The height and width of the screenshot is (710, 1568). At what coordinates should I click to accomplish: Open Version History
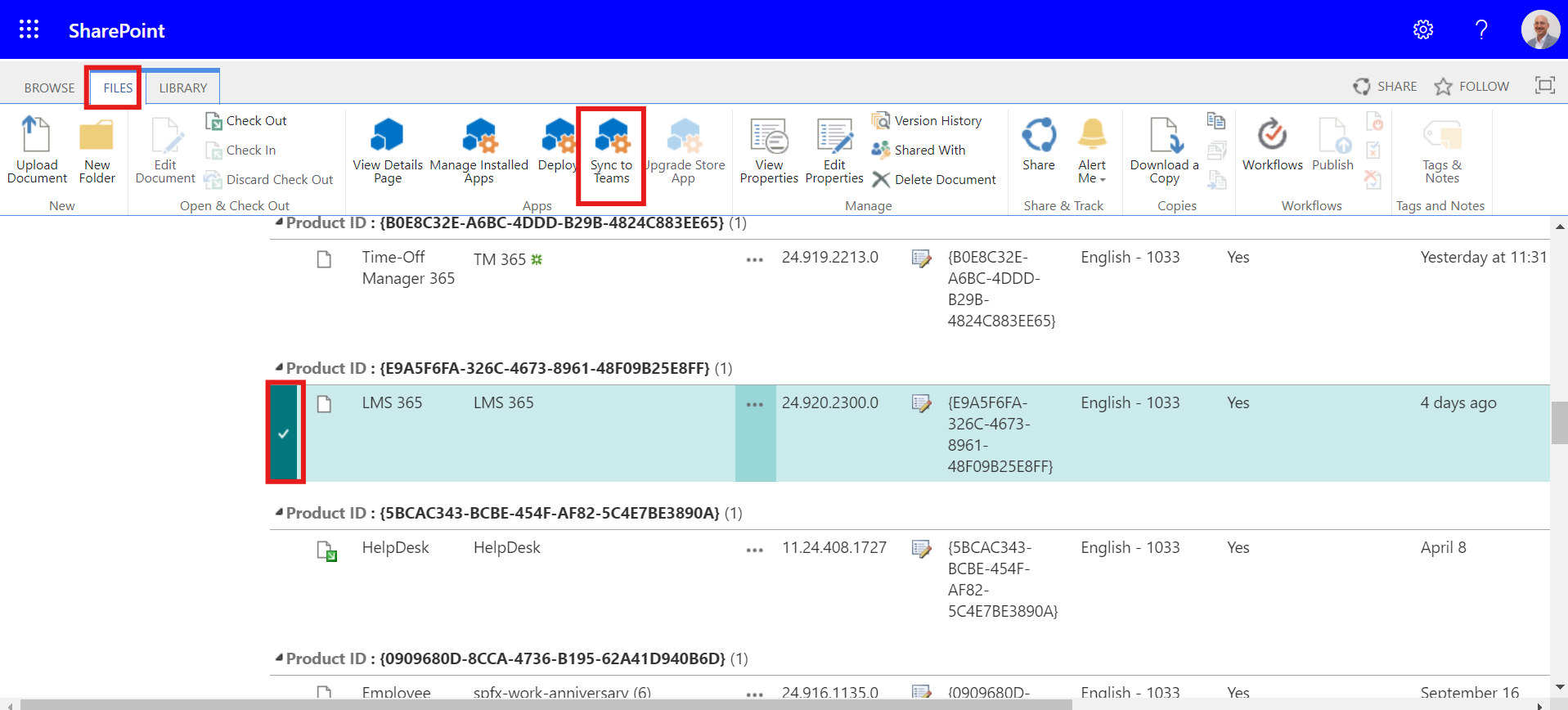tap(927, 121)
